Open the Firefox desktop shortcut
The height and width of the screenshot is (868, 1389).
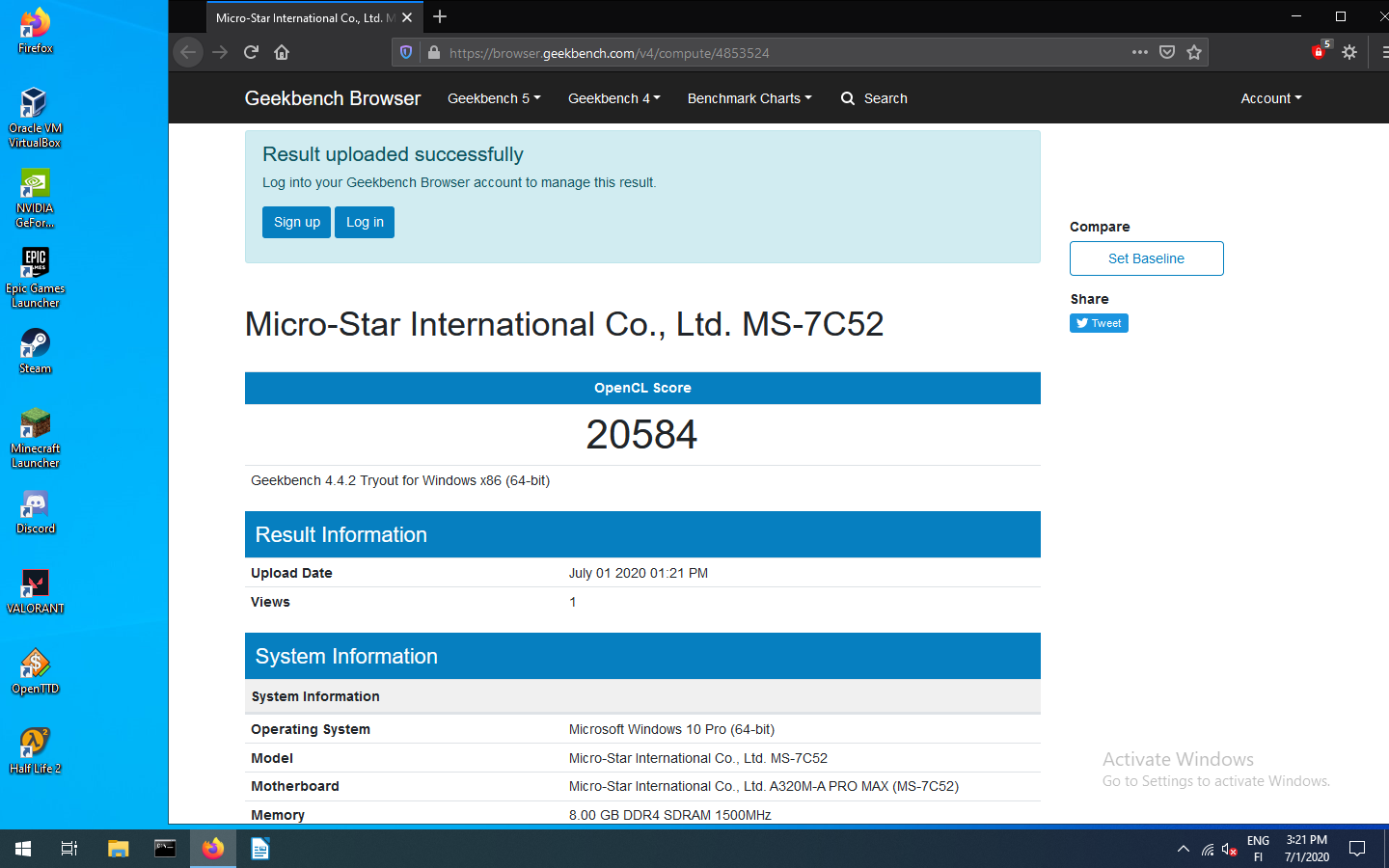tap(35, 30)
